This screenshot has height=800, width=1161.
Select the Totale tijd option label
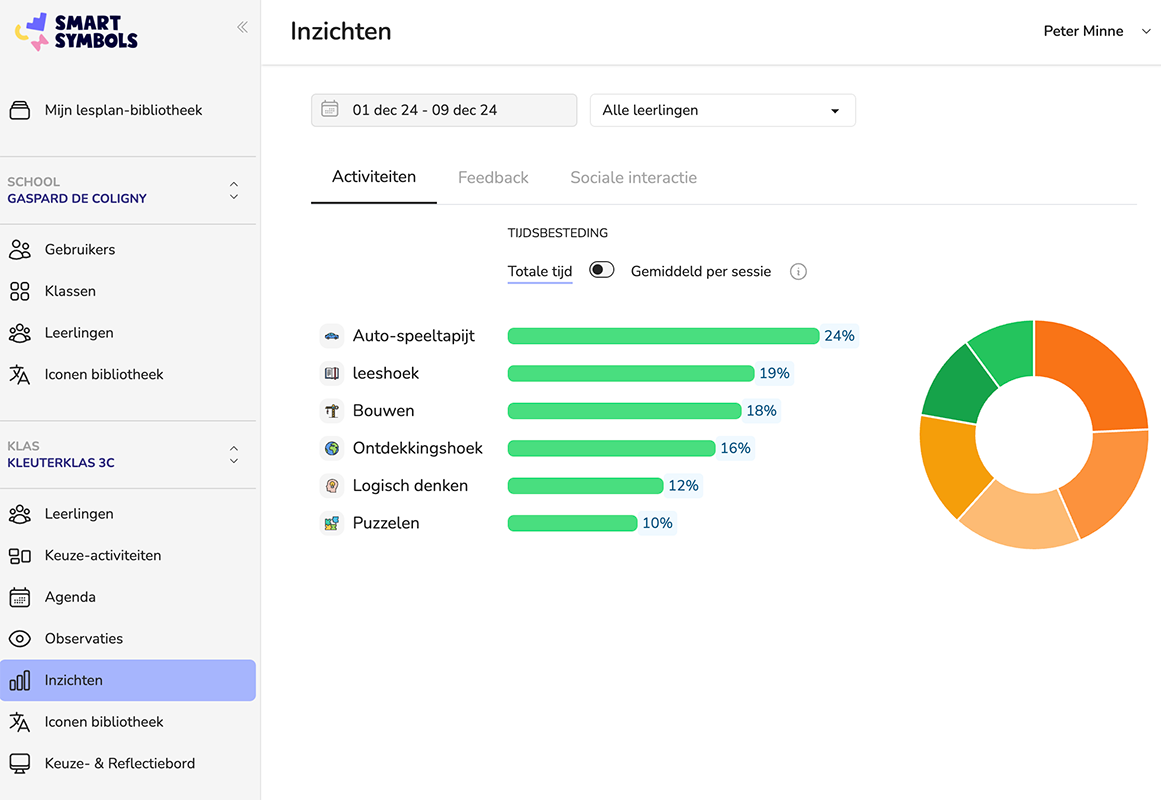(x=540, y=272)
